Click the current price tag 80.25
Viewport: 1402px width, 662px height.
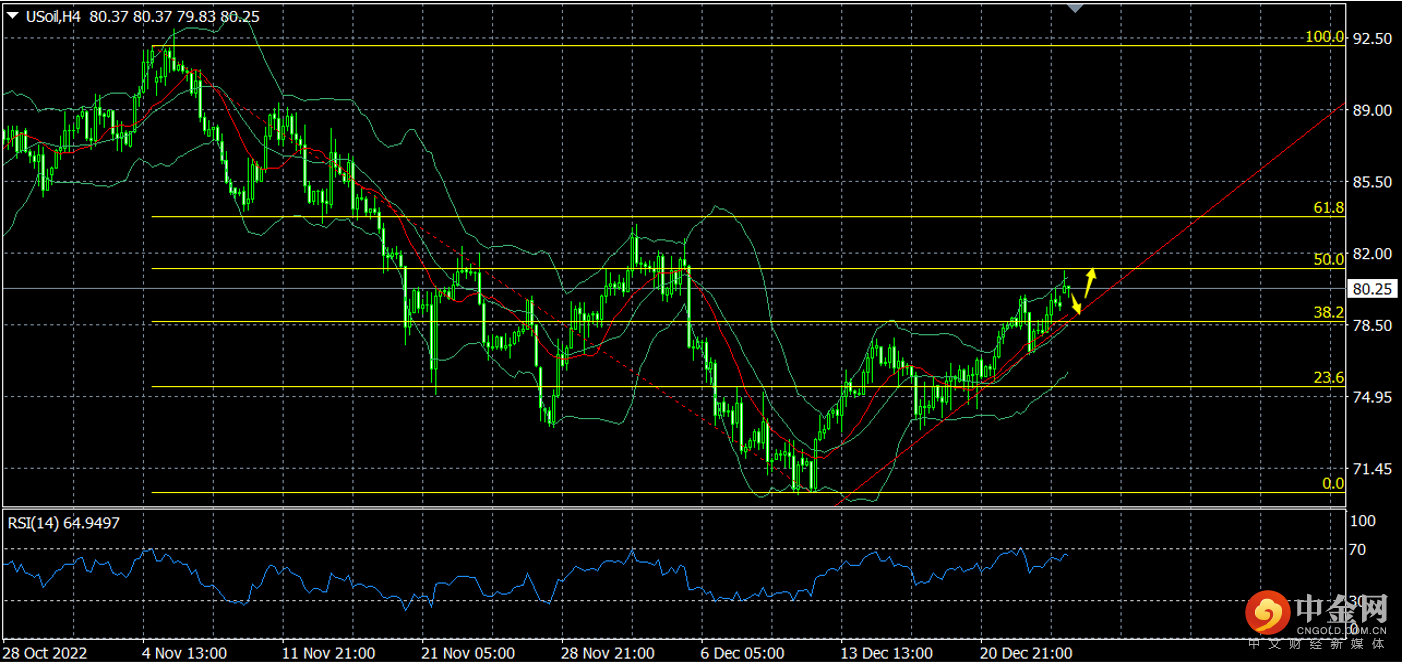pos(1371,289)
